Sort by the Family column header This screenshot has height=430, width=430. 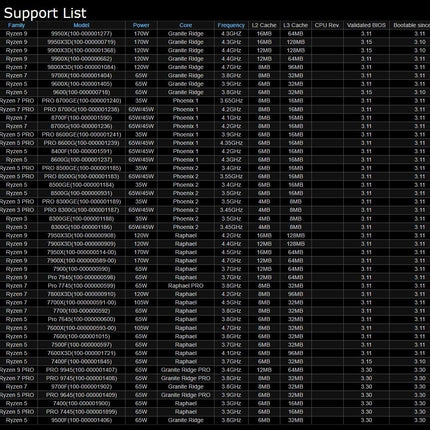(16, 25)
